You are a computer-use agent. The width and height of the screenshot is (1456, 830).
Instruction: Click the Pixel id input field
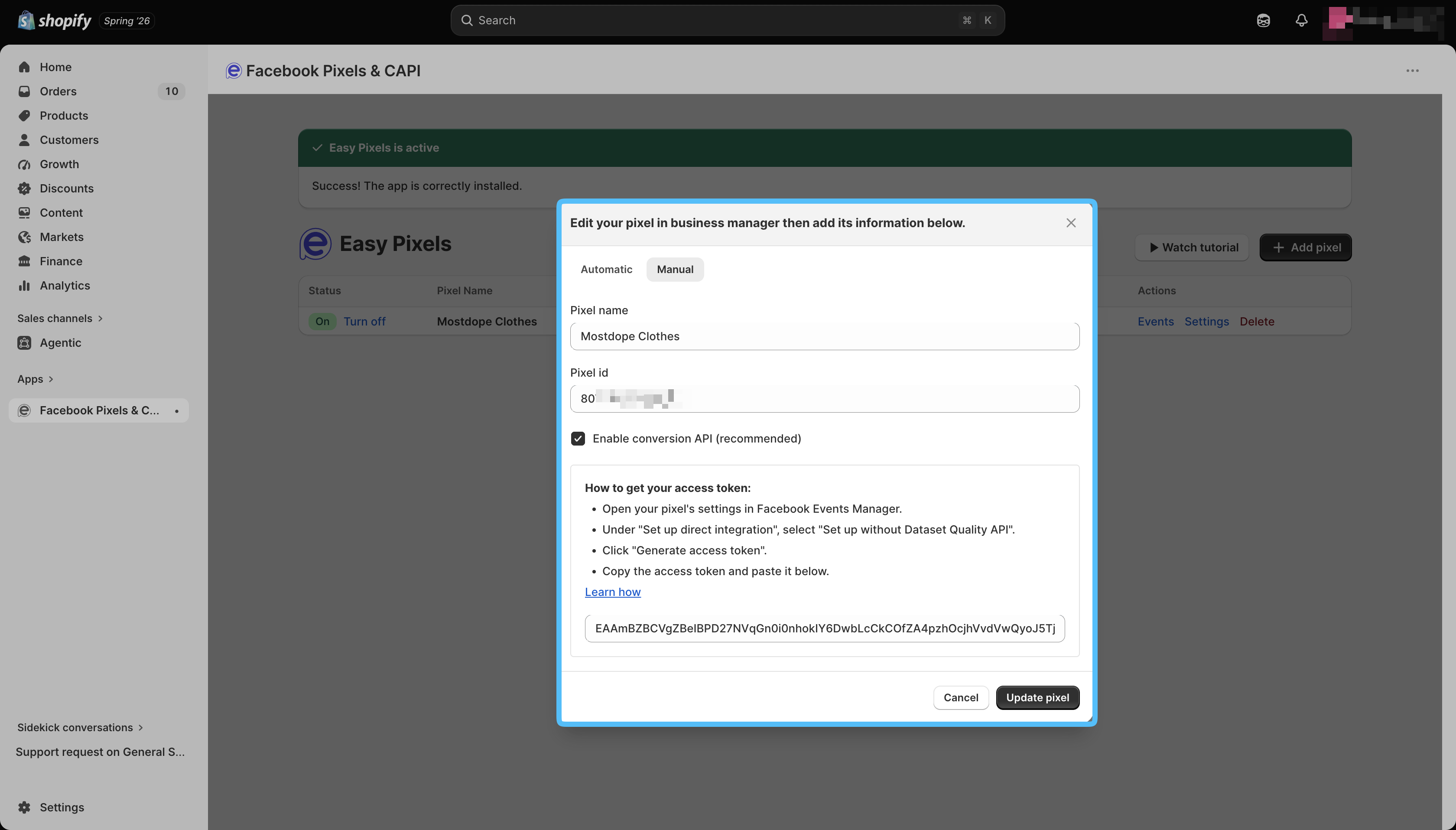click(825, 398)
